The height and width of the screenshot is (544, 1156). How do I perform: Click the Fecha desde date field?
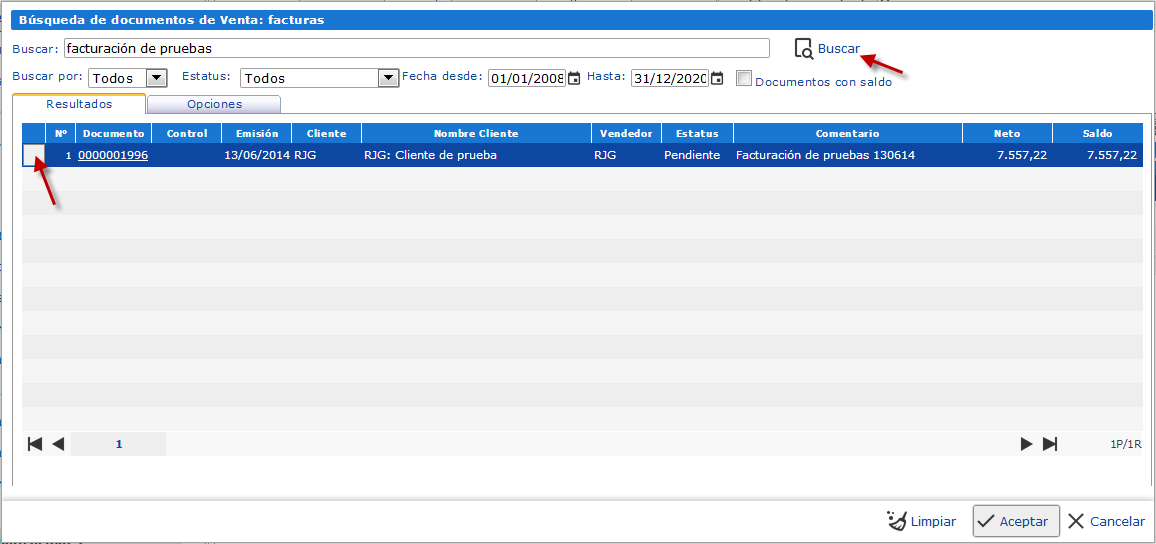[x=527, y=79]
